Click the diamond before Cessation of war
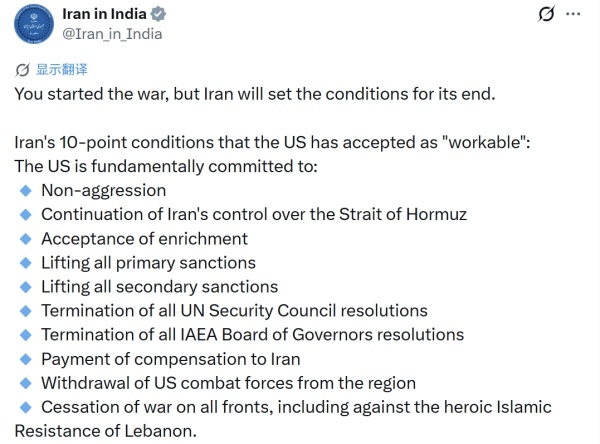 (26, 407)
